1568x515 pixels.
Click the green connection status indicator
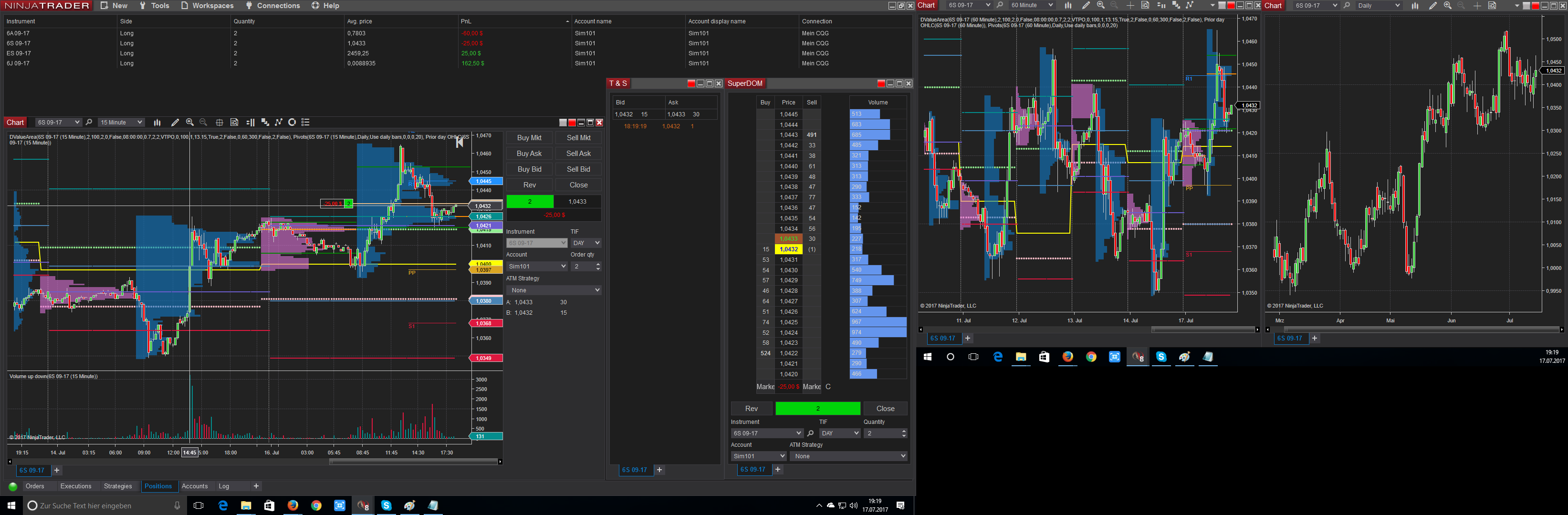[13, 486]
